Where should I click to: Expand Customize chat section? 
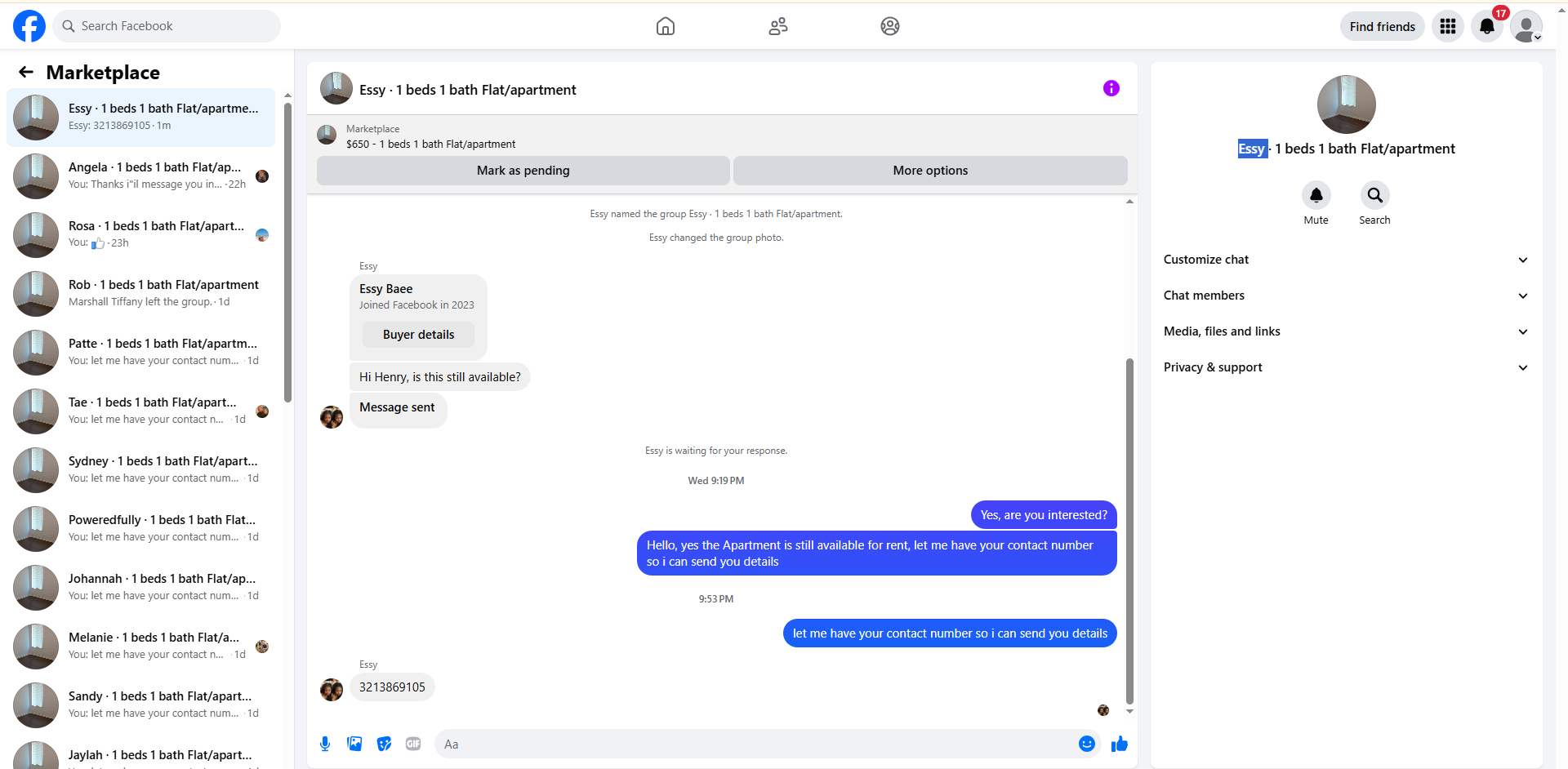point(1346,260)
